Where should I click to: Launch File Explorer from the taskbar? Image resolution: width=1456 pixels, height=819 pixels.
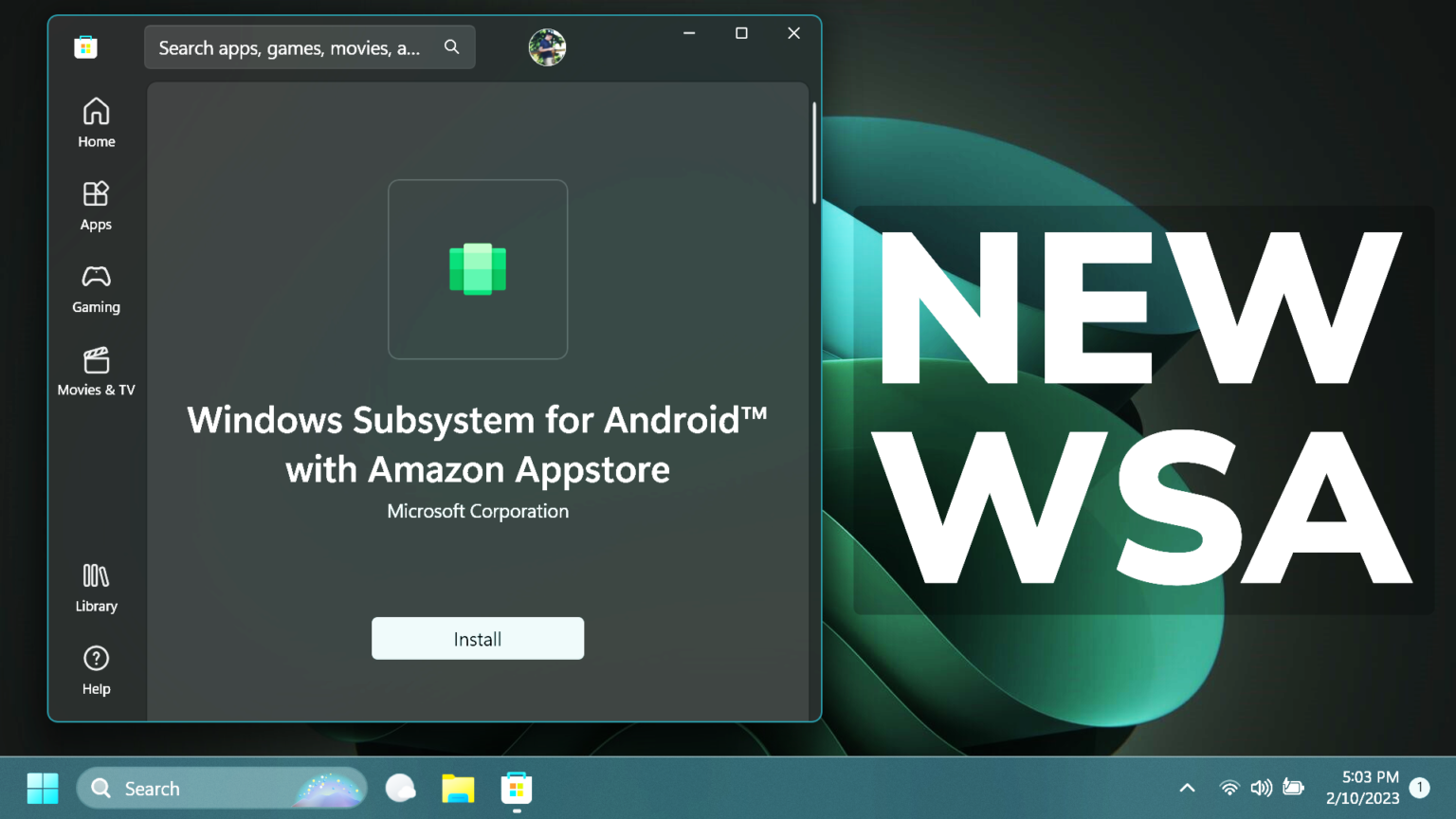[x=458, y=788]
